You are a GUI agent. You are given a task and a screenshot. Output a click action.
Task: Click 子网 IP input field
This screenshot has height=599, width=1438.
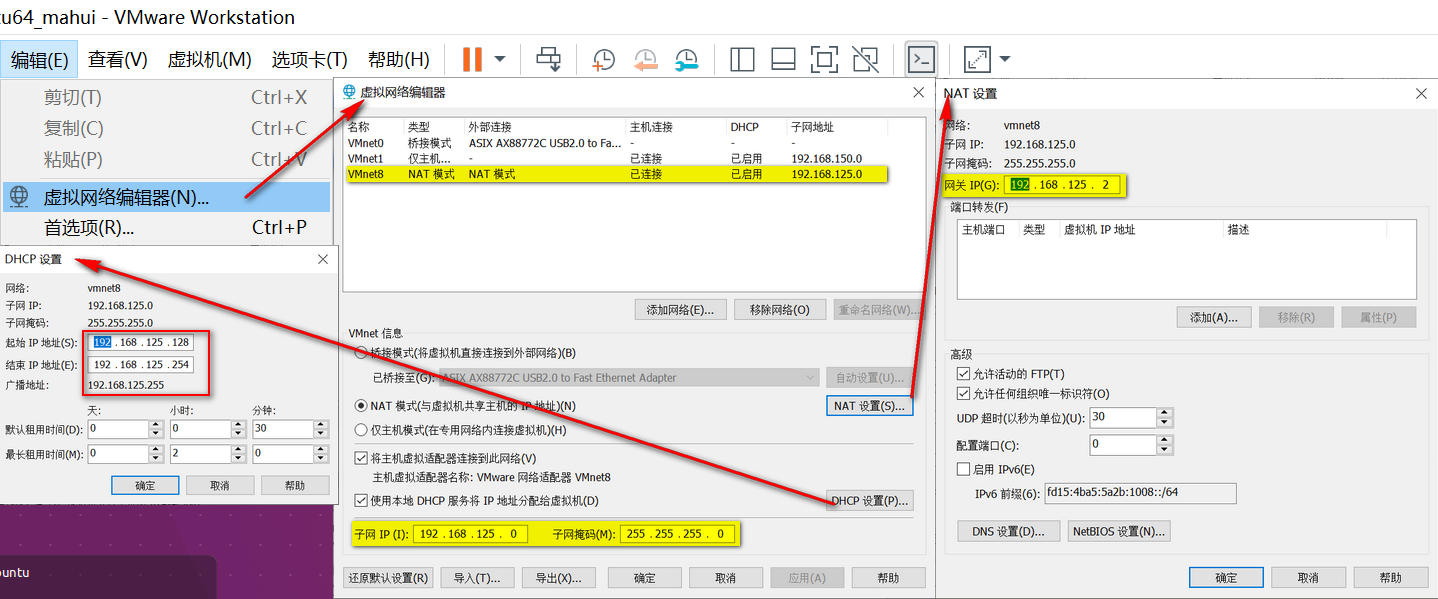tap(470, 534)
